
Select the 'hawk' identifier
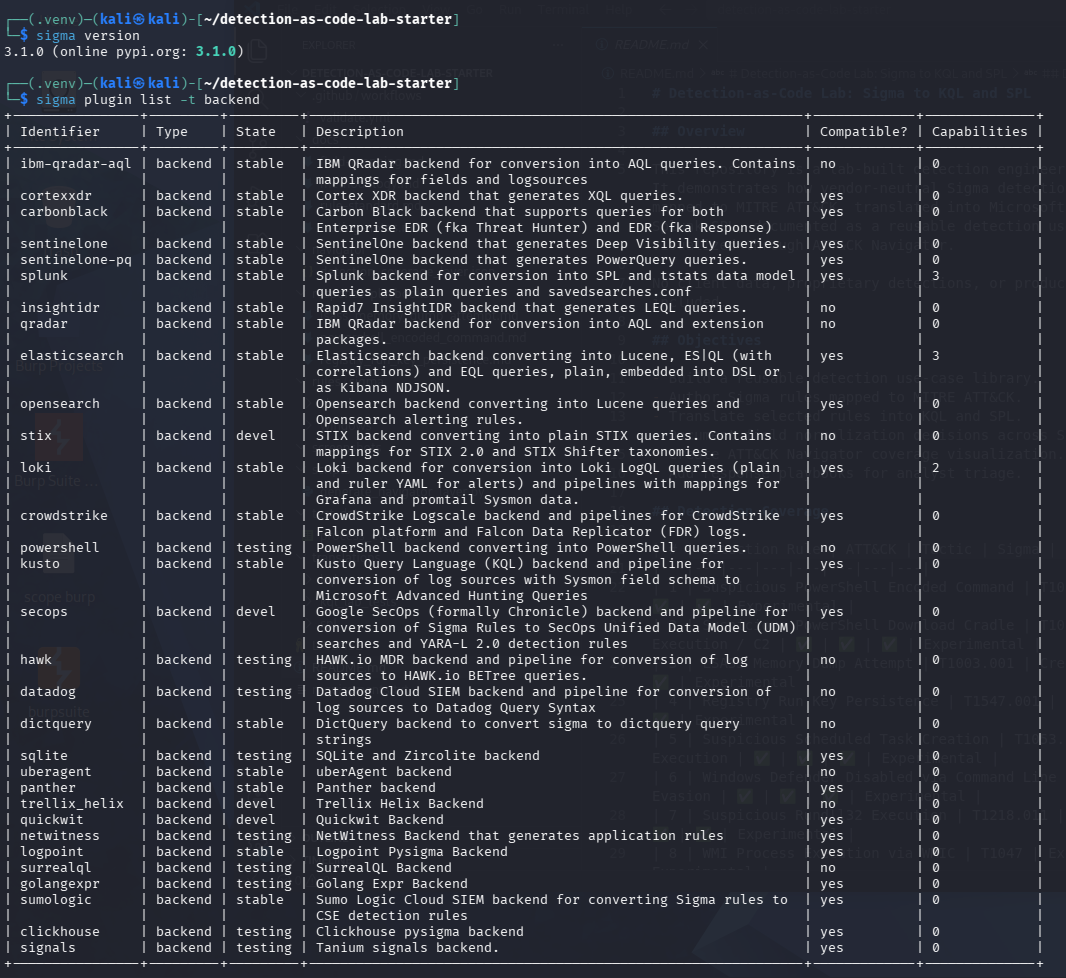(36, 660)
